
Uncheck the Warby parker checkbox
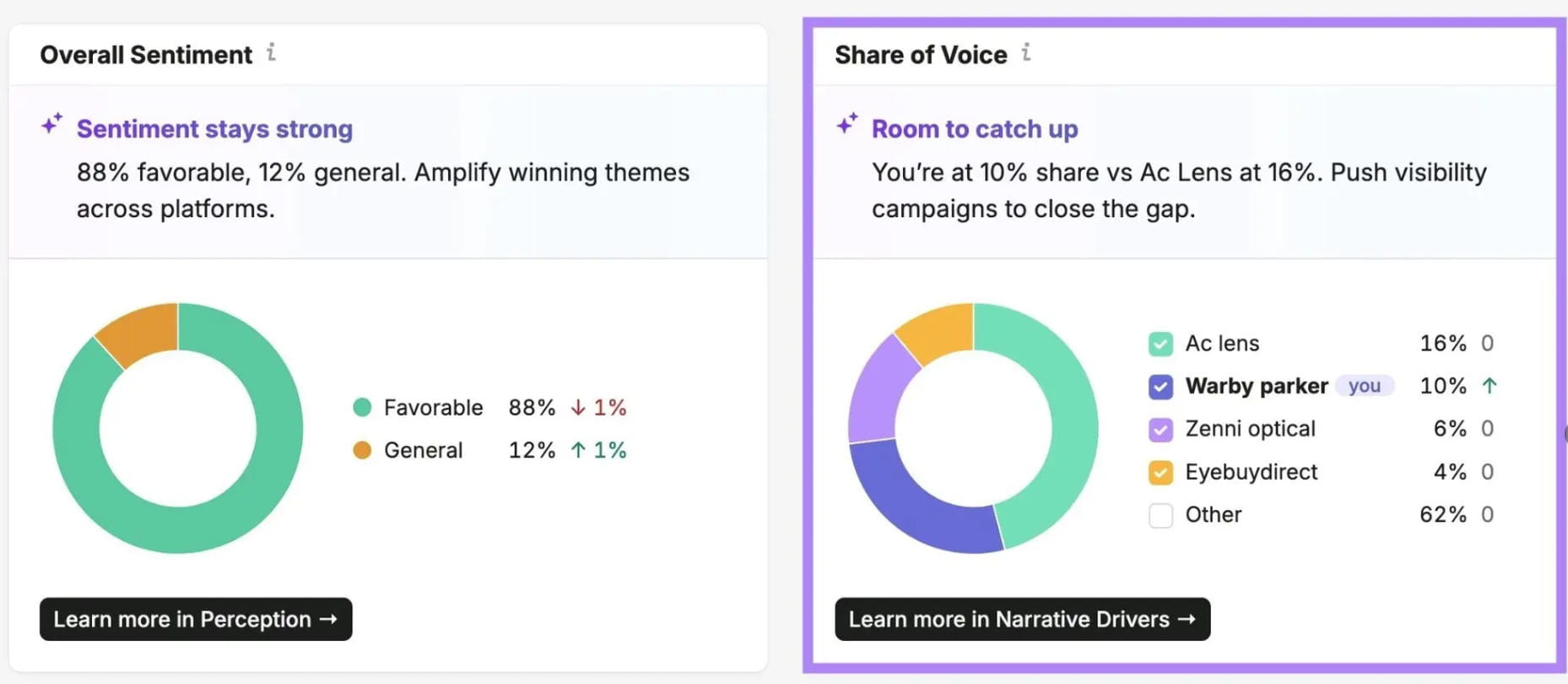[1160, 387]
